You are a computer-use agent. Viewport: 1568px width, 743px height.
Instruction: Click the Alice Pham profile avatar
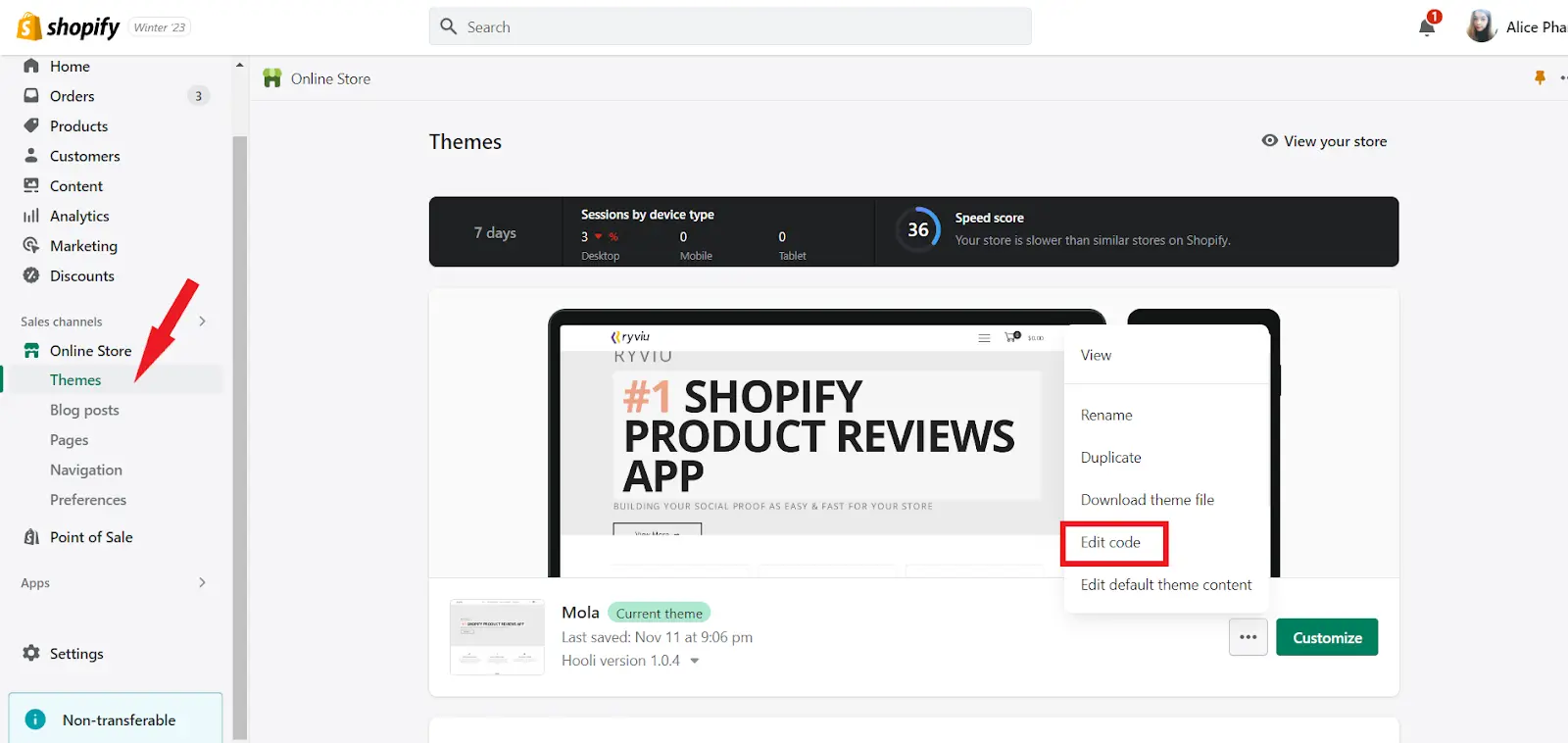(x=1481, y=26)
